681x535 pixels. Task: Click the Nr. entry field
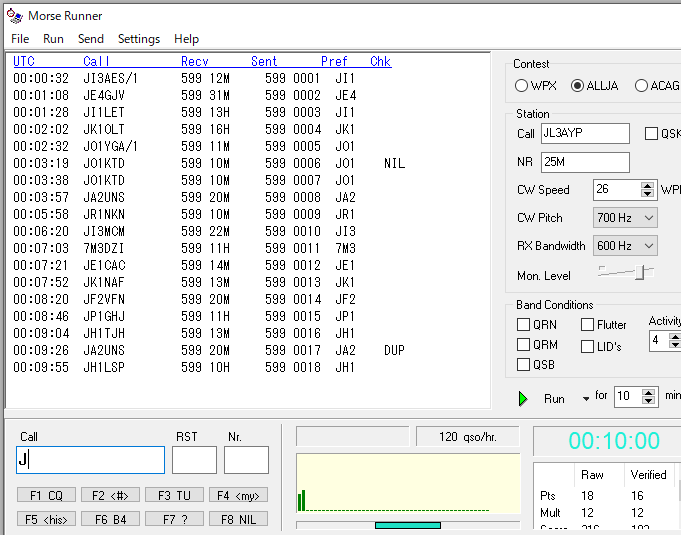(246, 460)
